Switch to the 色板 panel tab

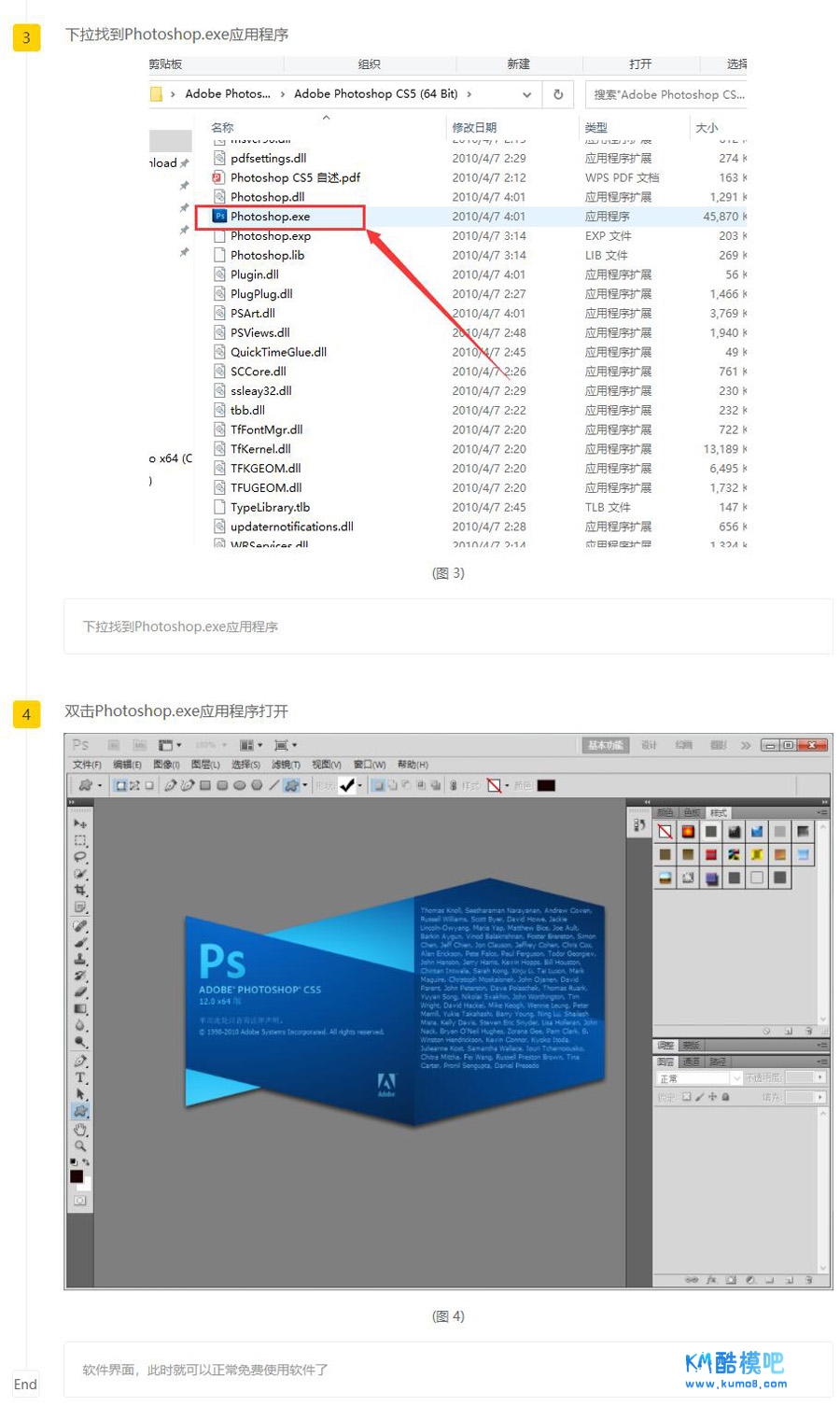pos(692,813)
